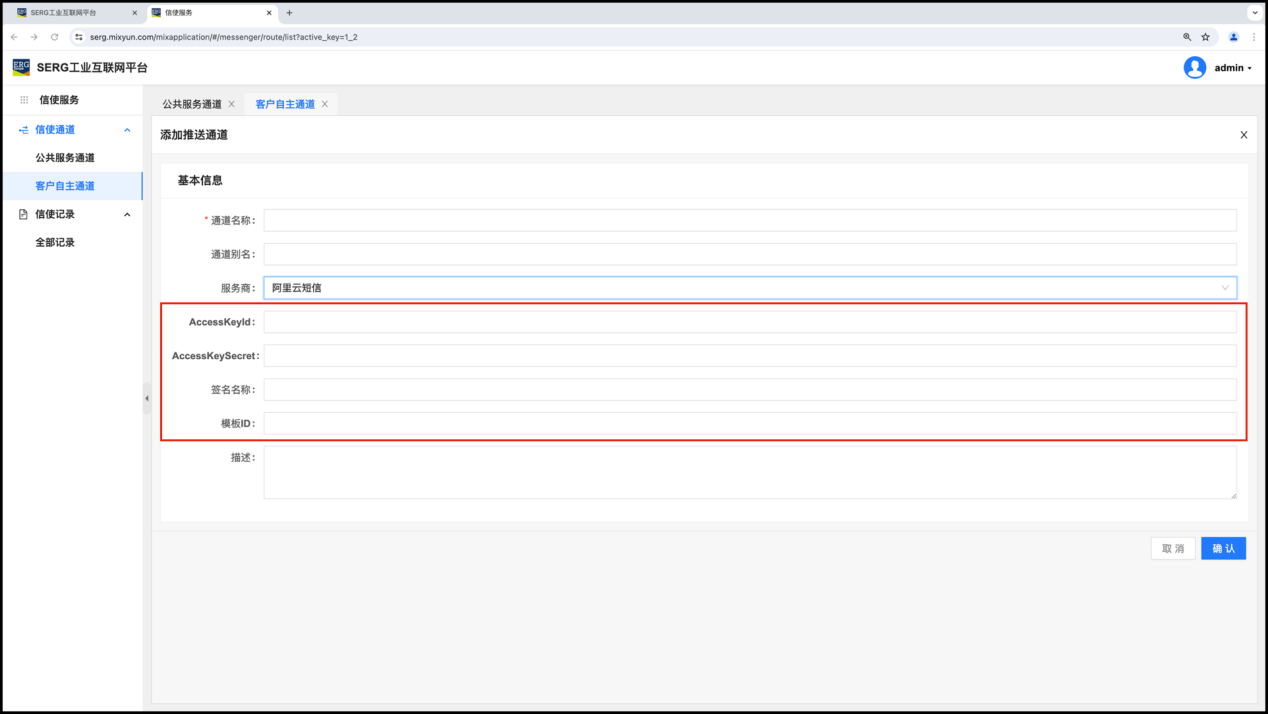Collapse the sidebar using the splitter arrow
Image resolution: width=1268 pixels, height=714 pixels.
point(147,398)
